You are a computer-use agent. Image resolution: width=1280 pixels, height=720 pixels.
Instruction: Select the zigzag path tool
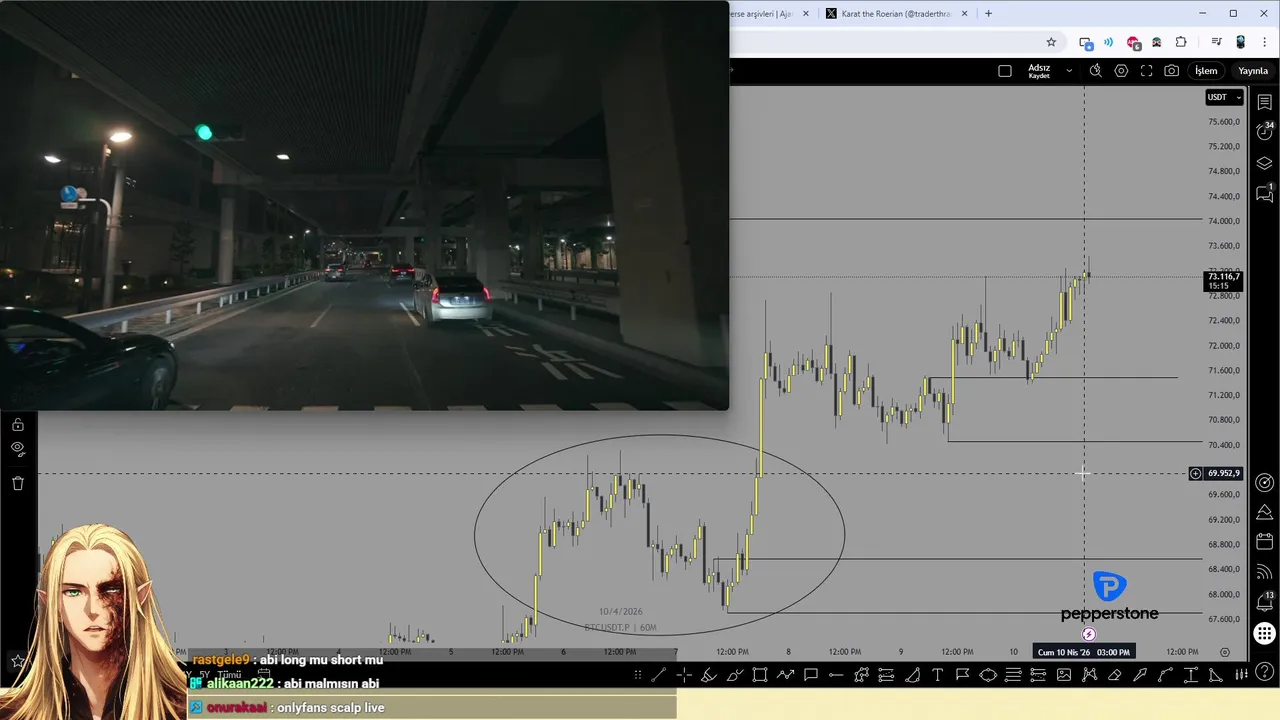[x=786, y=675]
